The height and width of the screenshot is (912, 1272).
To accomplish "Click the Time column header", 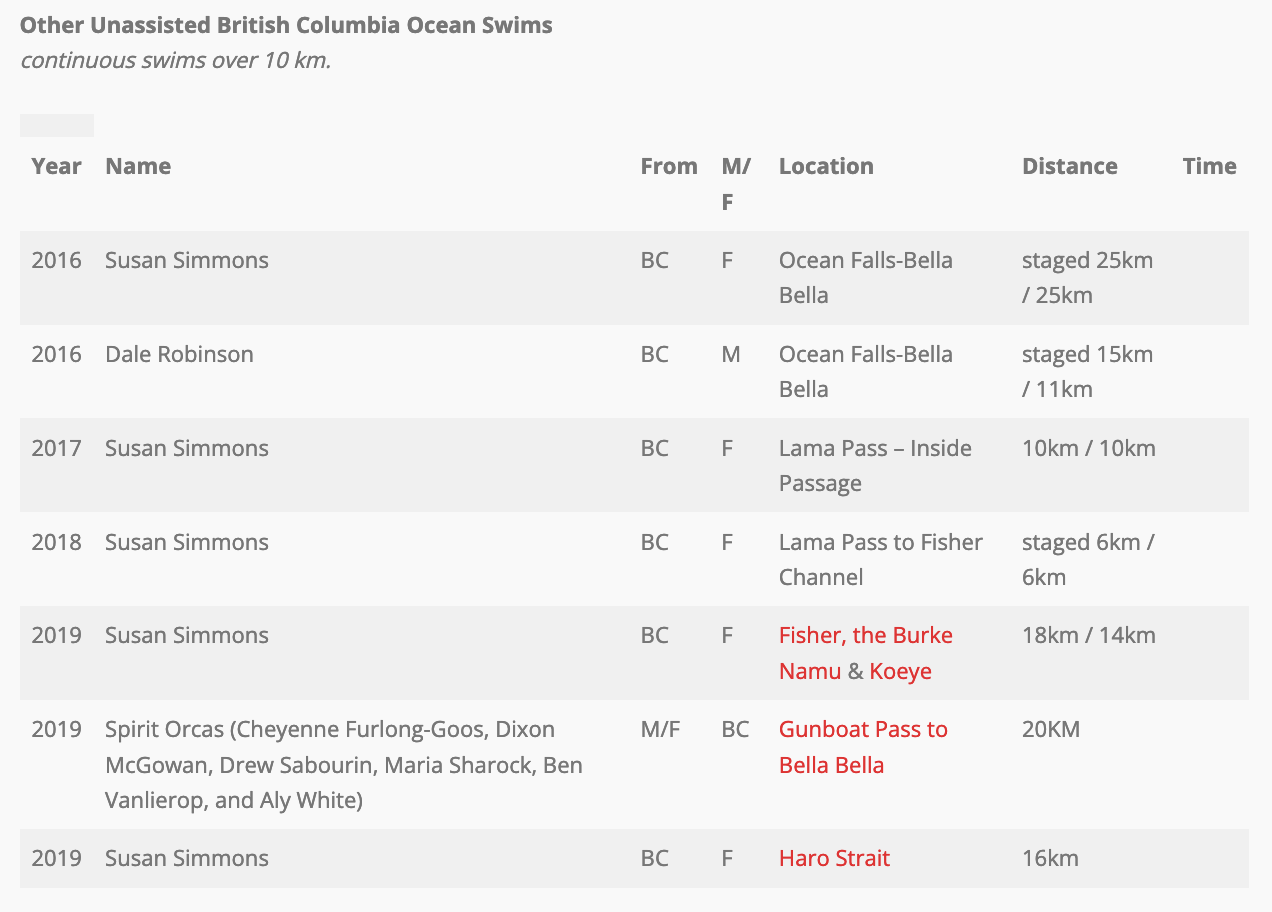I will pos(1210,166).
